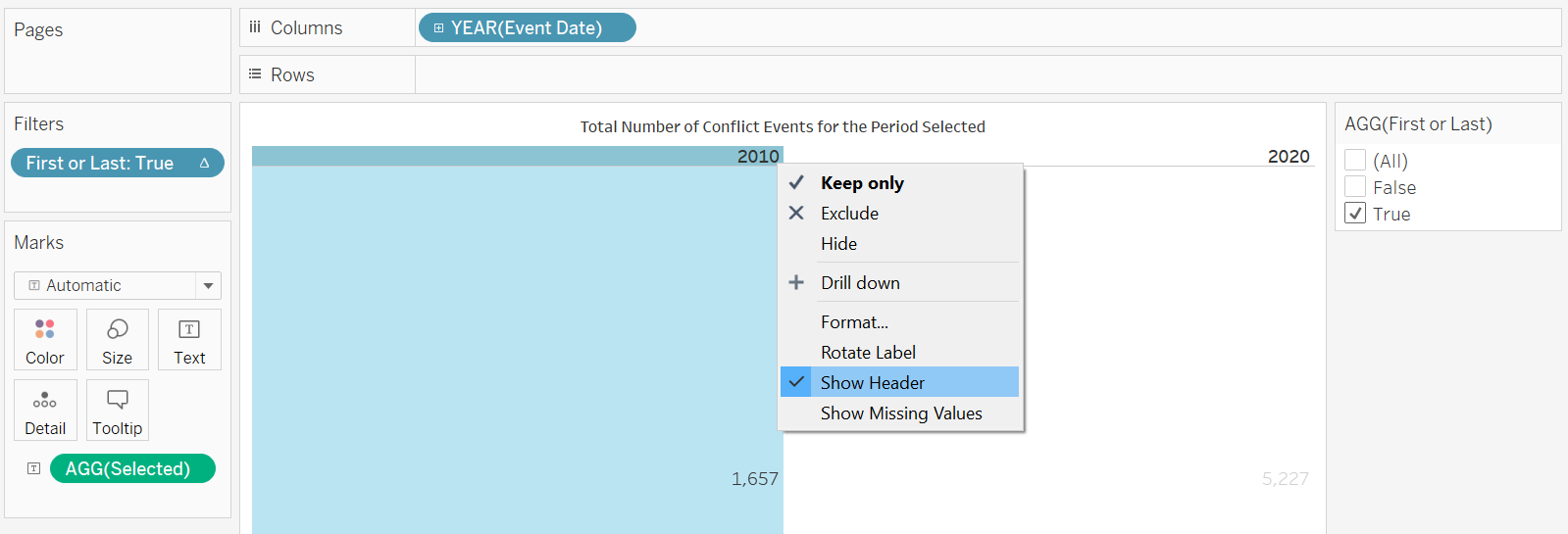
Task: Enable the False filter checkbox
Action: tap(1355, 187)
